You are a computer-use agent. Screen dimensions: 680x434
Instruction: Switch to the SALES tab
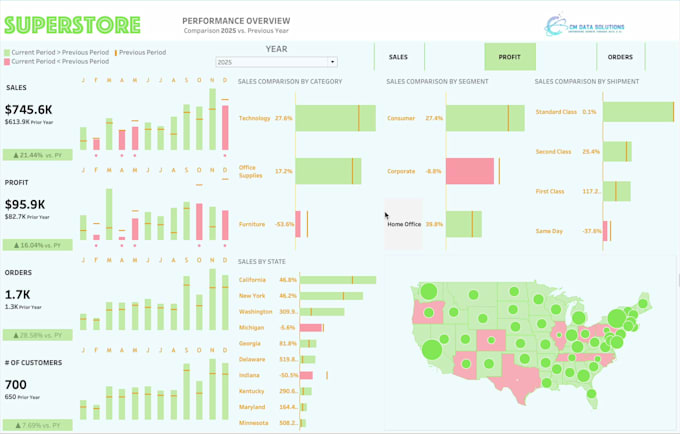click(x=399, y=57)
